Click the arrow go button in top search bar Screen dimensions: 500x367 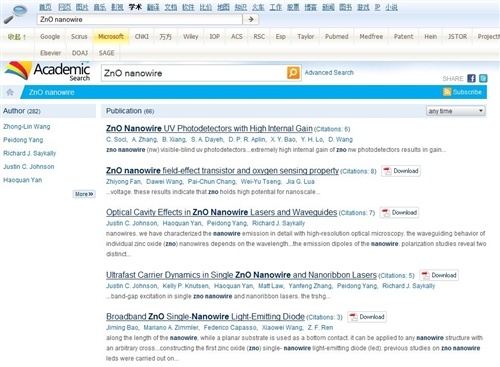251,19
